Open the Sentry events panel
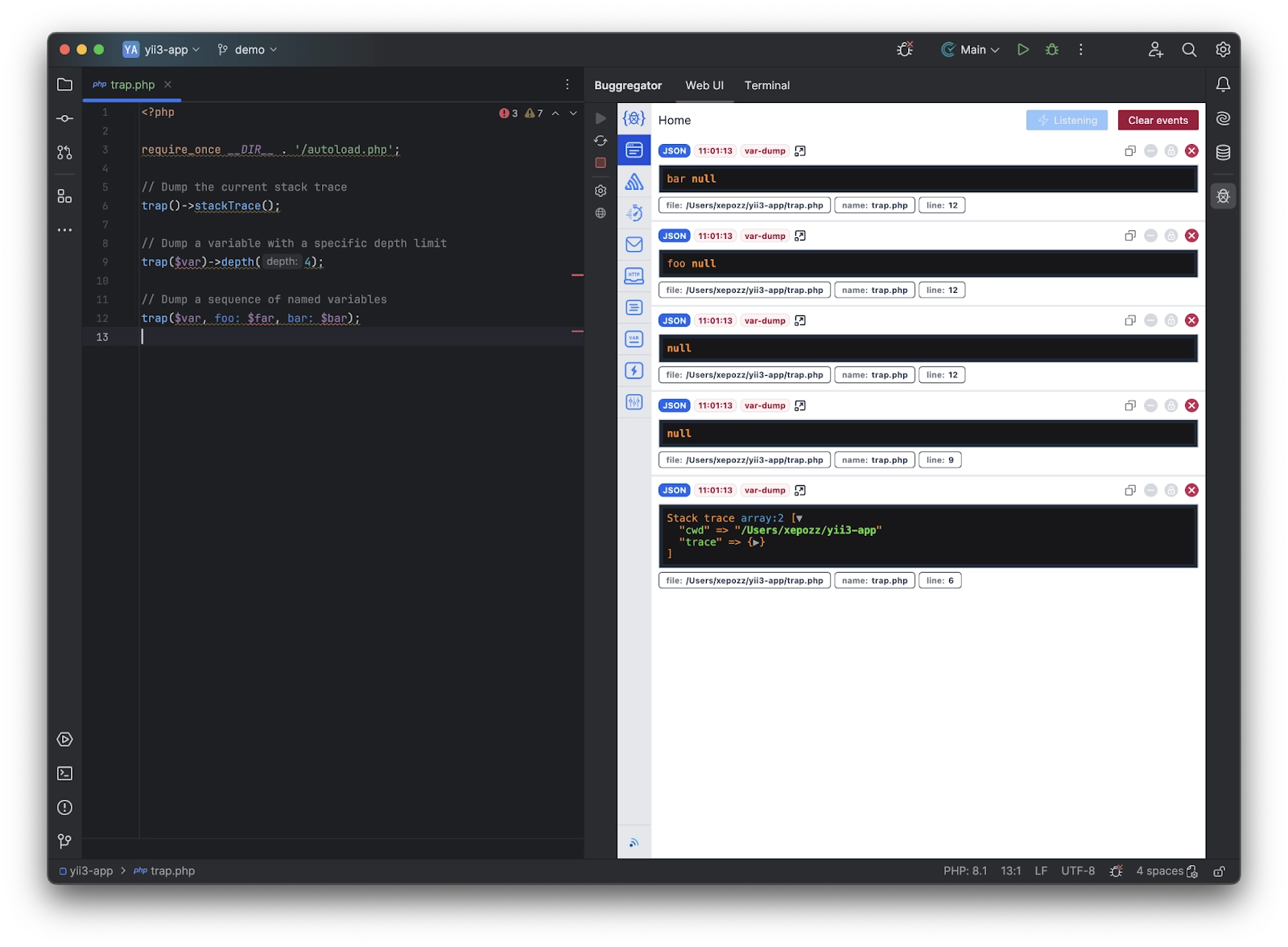Image resolution: width=1288 pixels, height=947 pixels. 634,181
